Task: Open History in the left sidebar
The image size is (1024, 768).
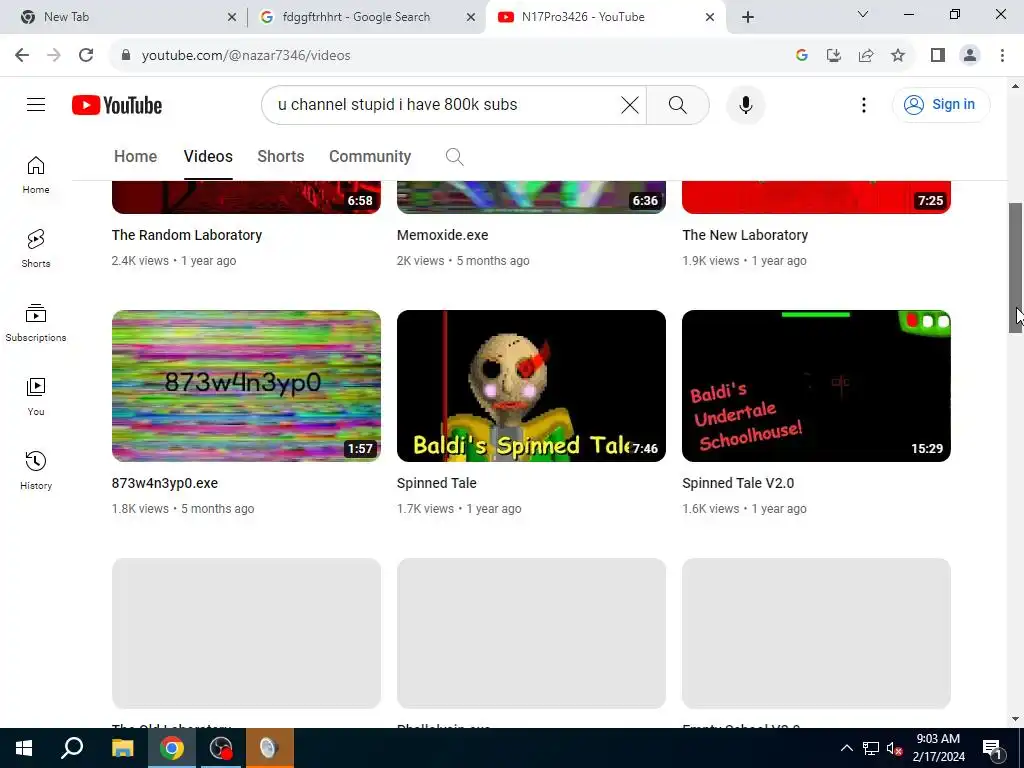Action: point(36,470)
